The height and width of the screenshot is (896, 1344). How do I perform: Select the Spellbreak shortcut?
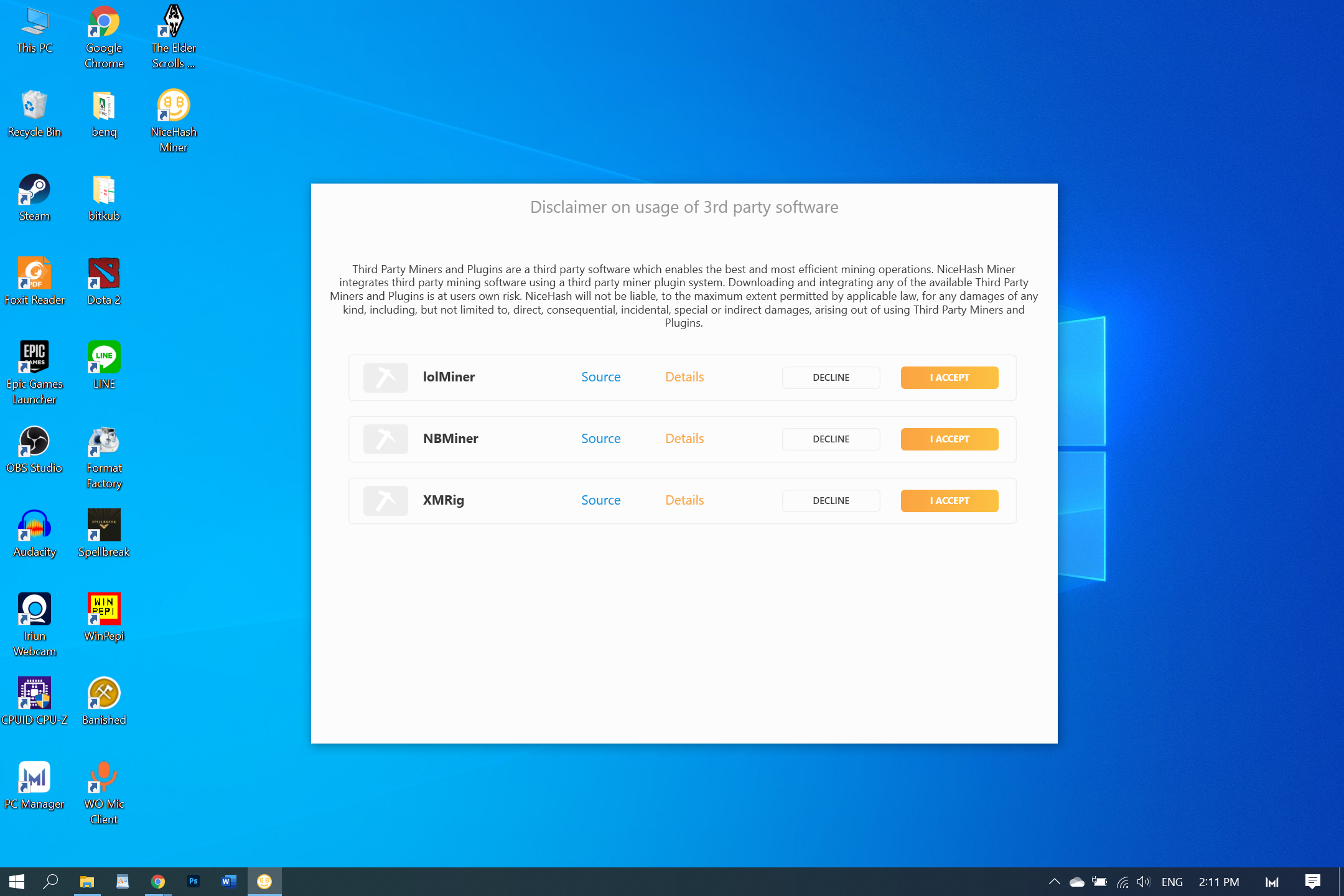point(104,534)
